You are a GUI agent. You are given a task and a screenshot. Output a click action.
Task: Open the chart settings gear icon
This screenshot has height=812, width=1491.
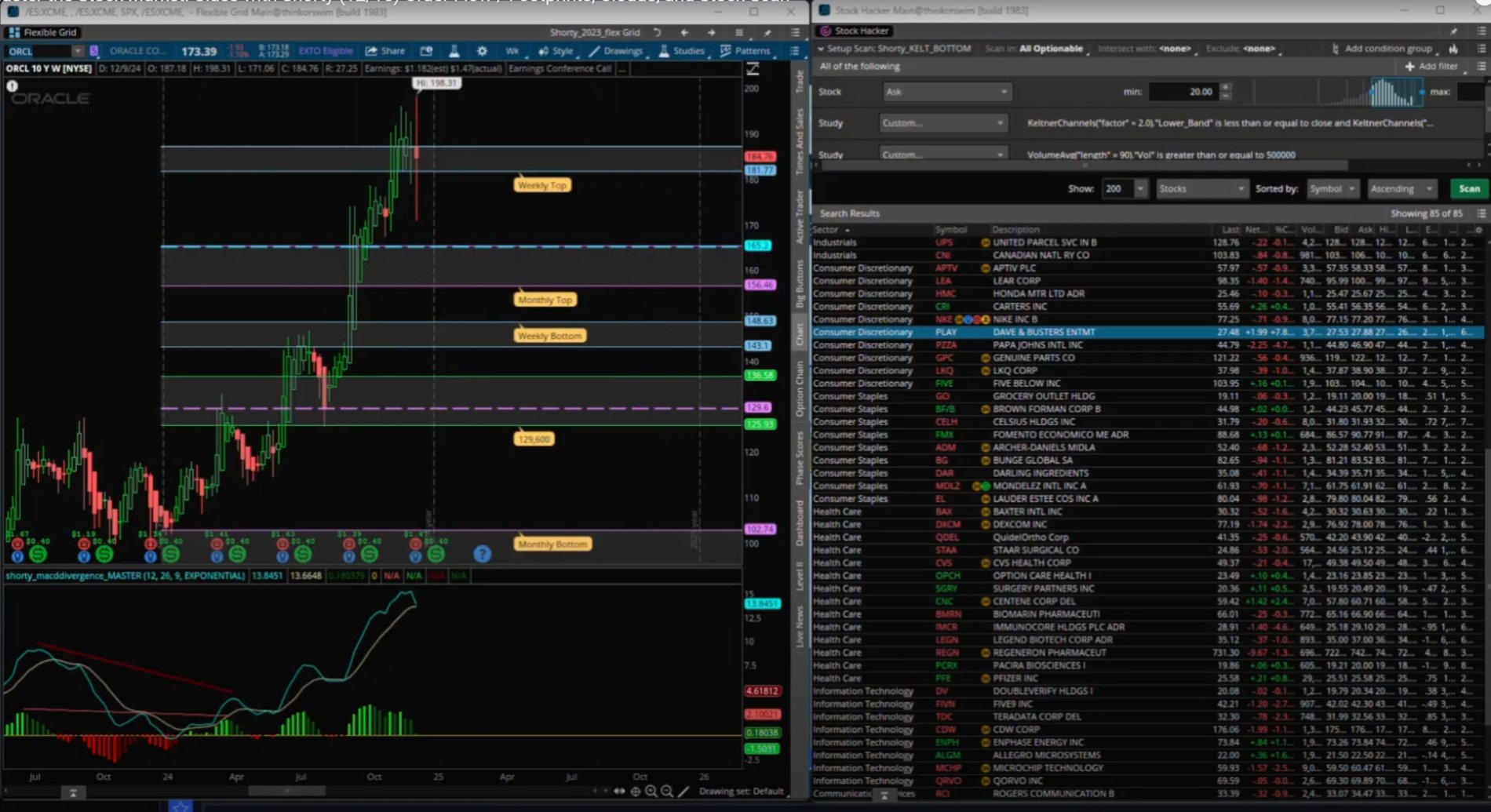(482, 51)
